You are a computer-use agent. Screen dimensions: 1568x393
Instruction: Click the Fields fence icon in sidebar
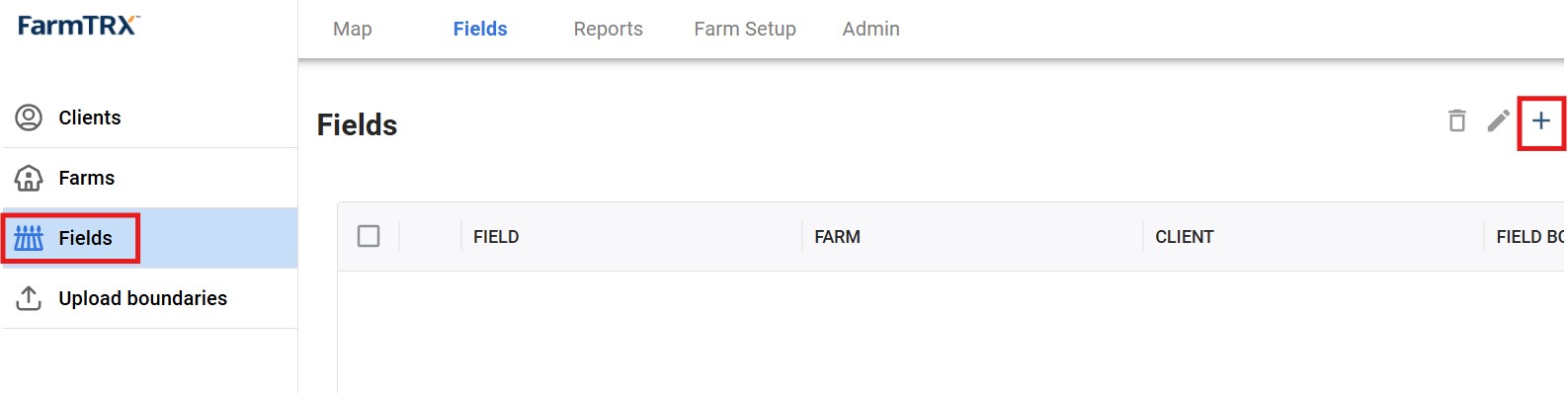coord(29,238)
